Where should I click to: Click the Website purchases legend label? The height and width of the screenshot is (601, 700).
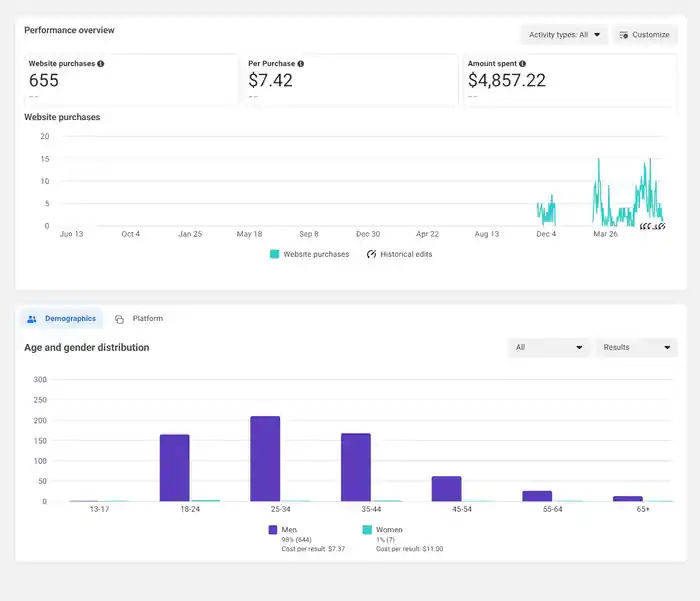[316, 254]
